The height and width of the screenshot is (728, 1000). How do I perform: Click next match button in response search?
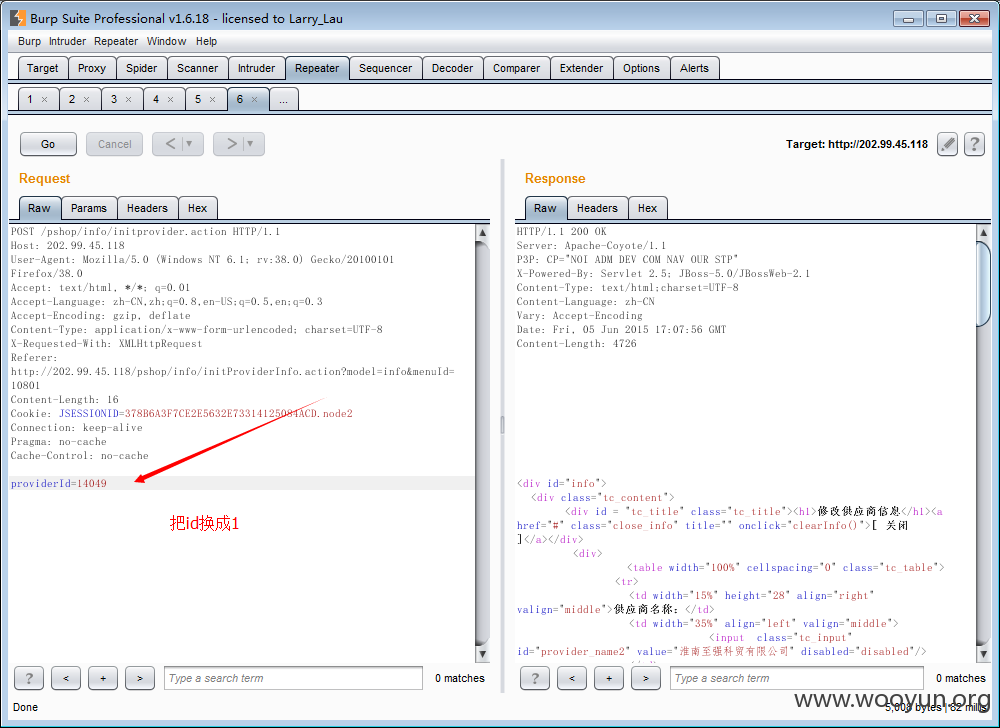pyautogui.click(x=646, y=678)
